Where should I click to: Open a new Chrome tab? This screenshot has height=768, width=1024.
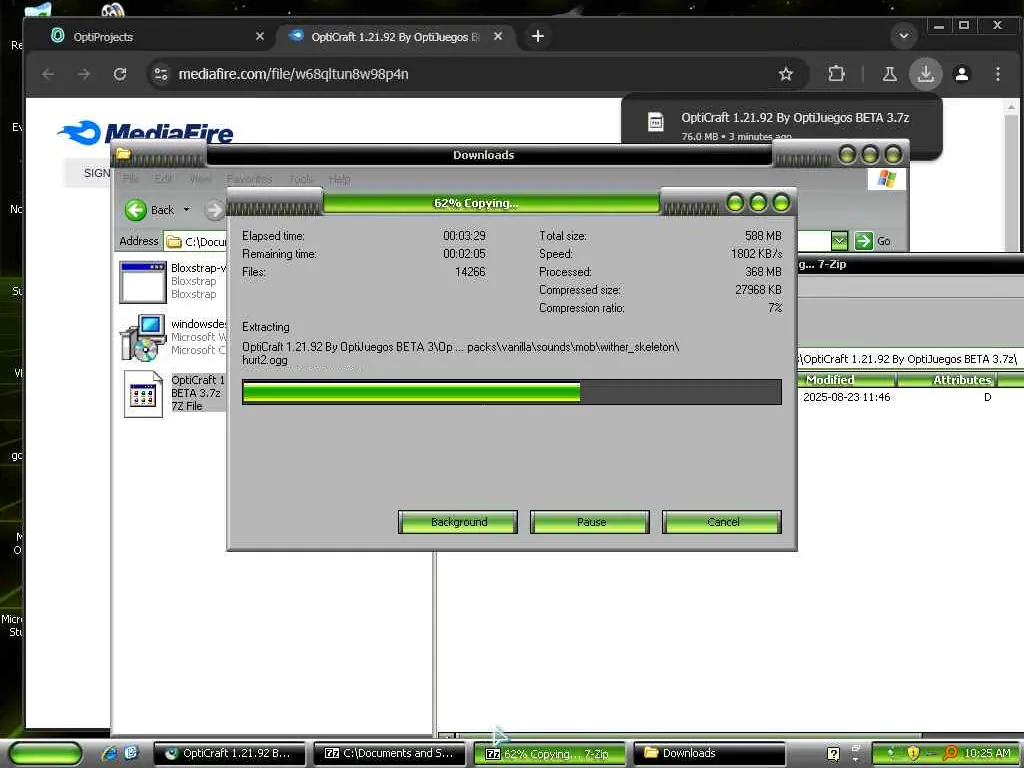coord(537,36)
